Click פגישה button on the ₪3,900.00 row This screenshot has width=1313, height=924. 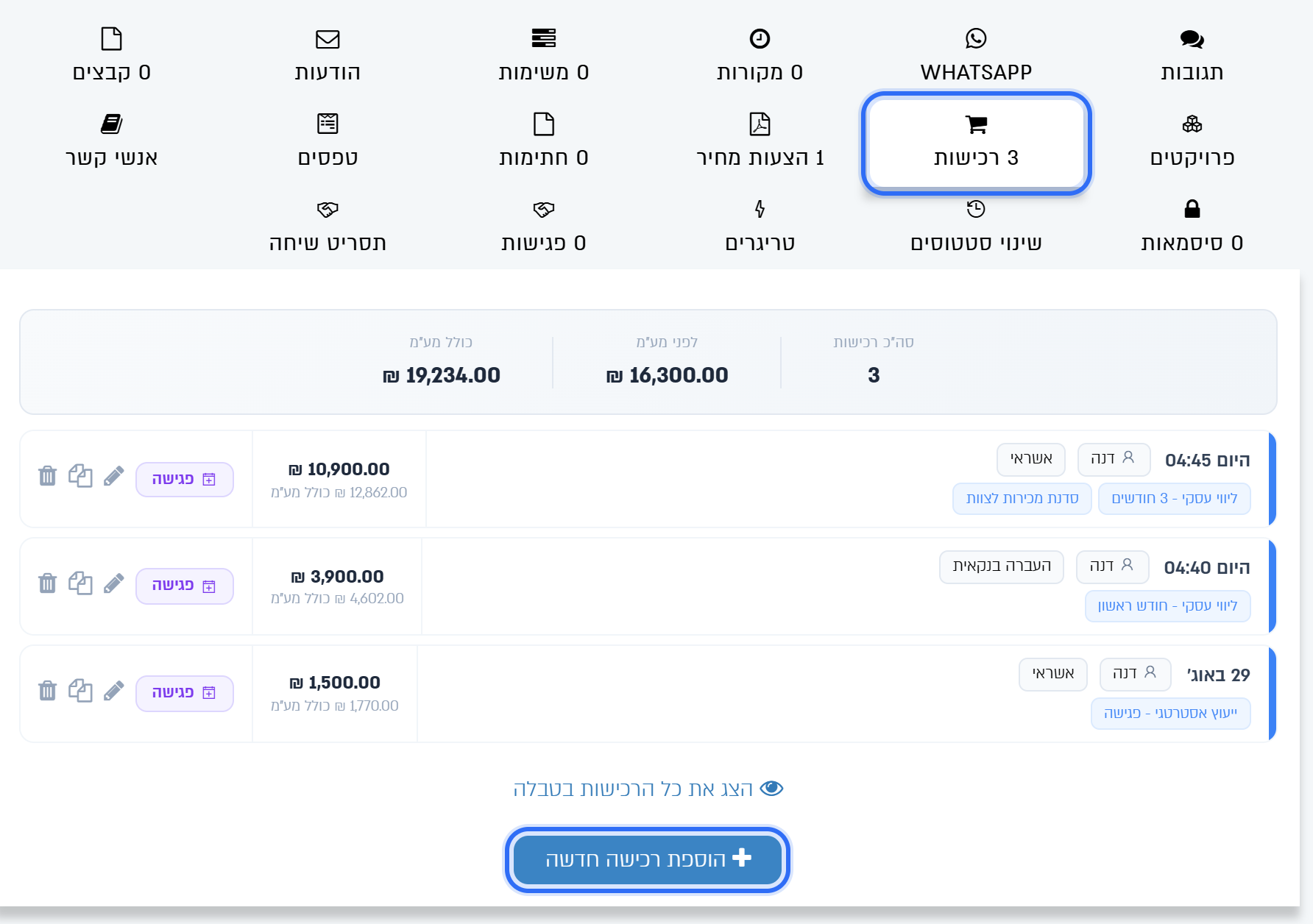pos(185,586)
